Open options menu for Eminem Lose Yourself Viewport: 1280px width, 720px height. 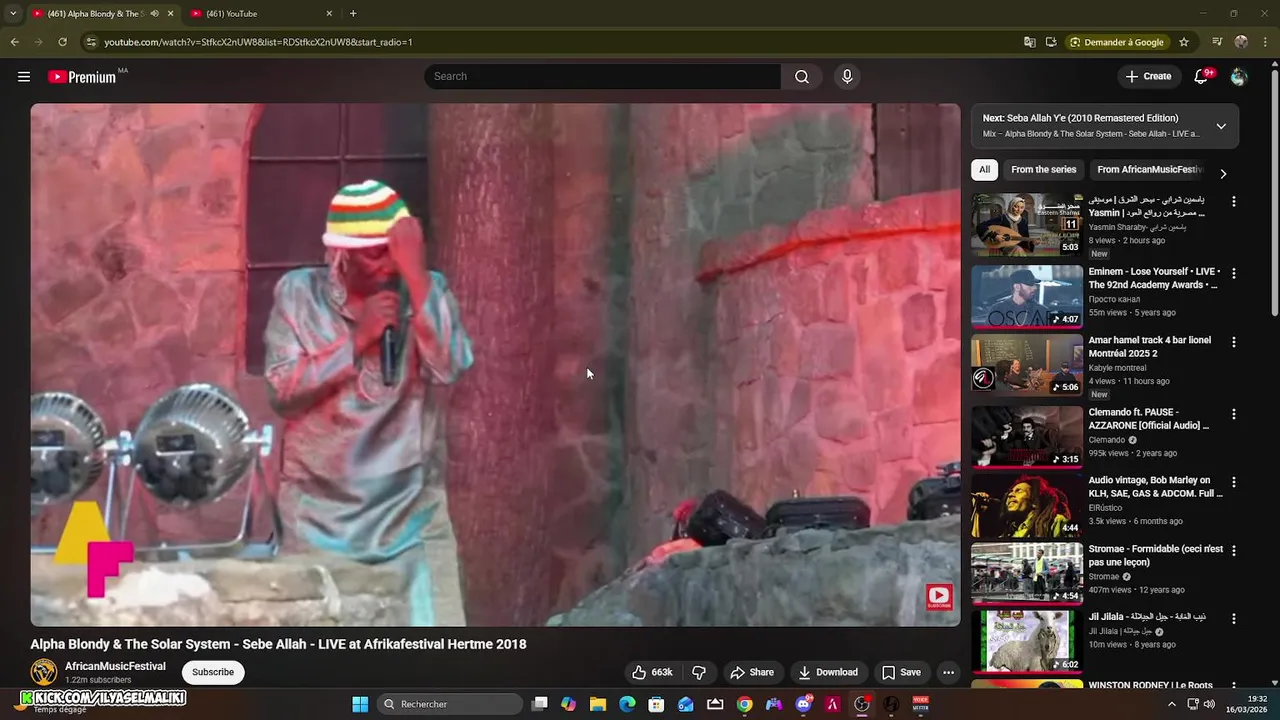(1233, 273)
